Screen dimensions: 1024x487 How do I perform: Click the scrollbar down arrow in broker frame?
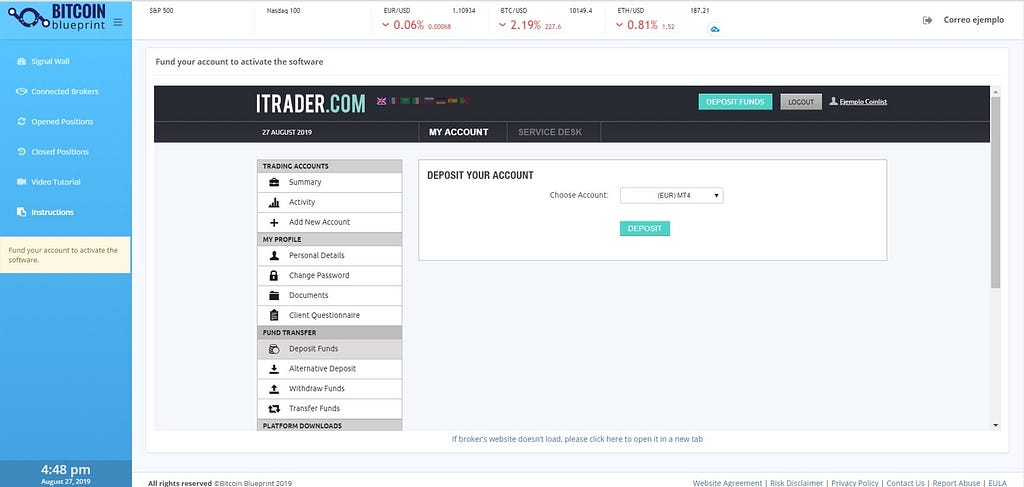coord(995,426)
